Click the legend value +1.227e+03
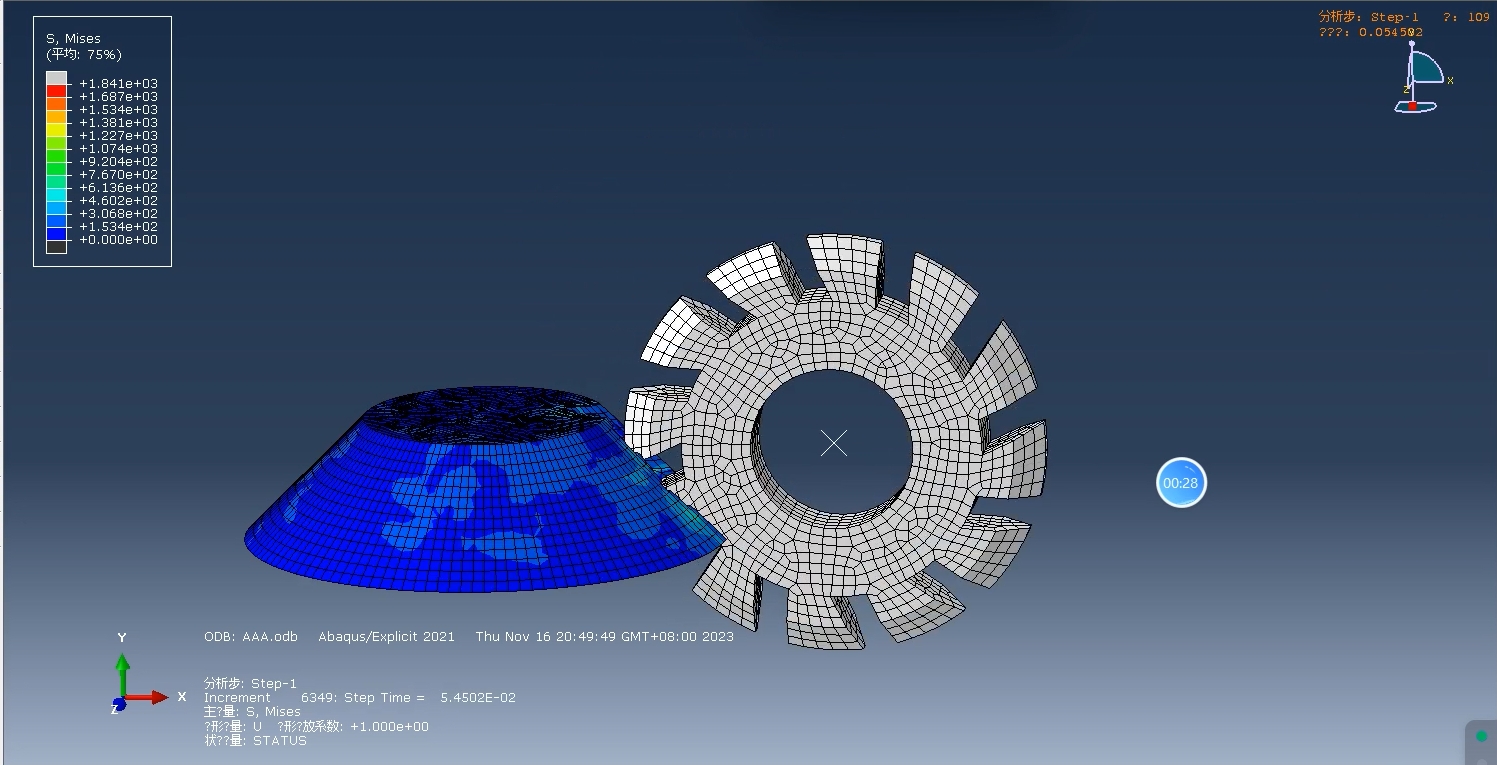 click(119, 135)
